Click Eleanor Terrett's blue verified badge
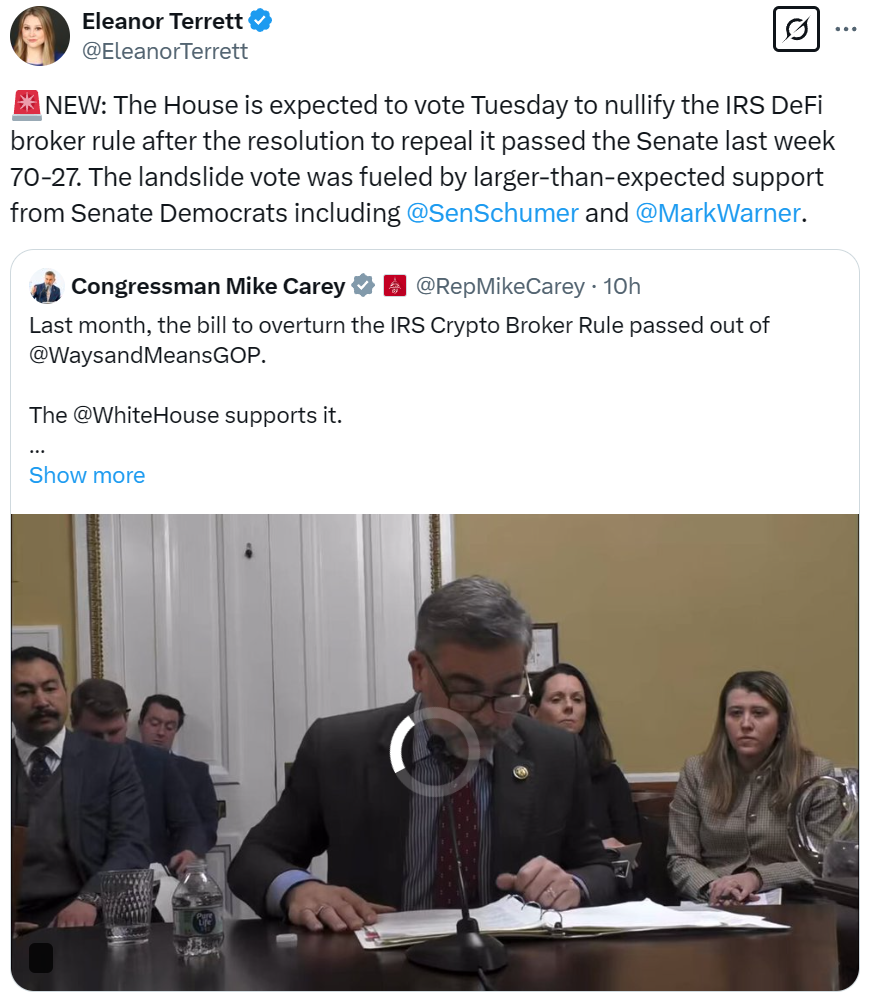Screen dimensions: 871x1001 point(260,20)
